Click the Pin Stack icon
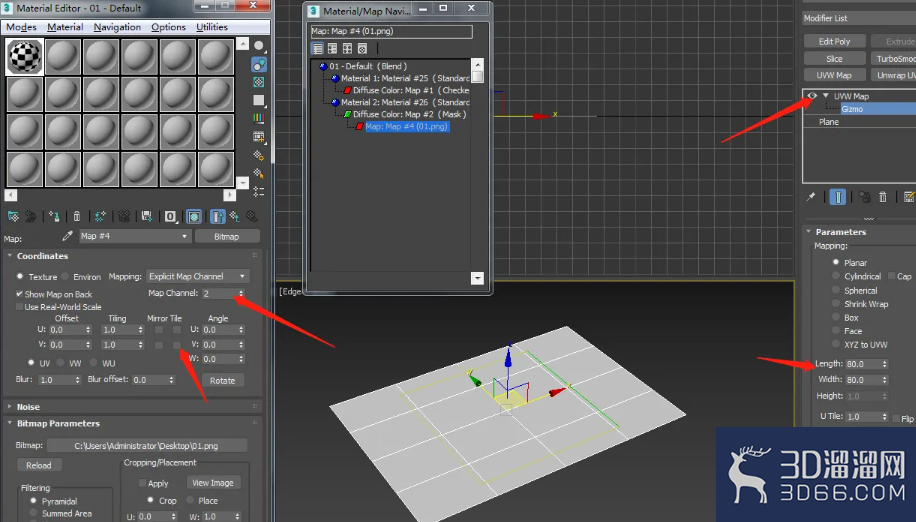Screen dimensions: 916x522 click(x=811, y=197)
